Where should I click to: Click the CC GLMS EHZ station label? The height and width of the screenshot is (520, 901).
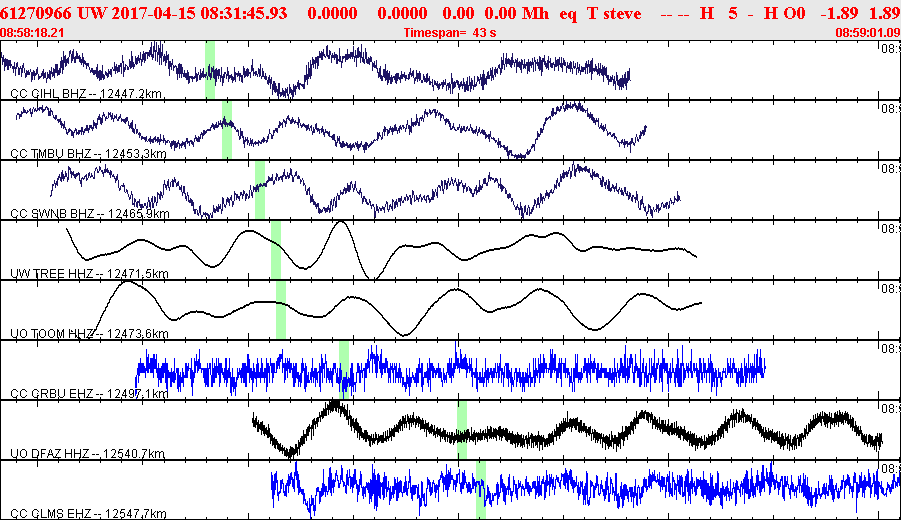(87, 514)
